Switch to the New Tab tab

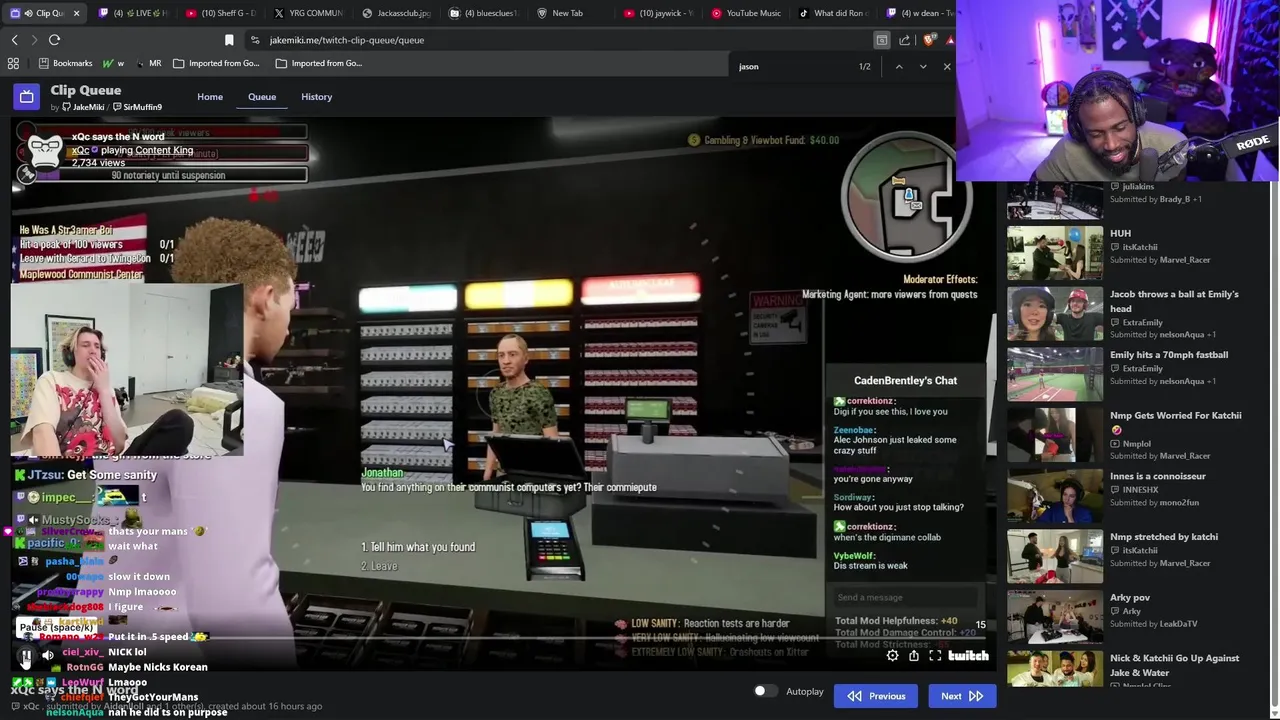pyautogui.click(x=570, y=13)
